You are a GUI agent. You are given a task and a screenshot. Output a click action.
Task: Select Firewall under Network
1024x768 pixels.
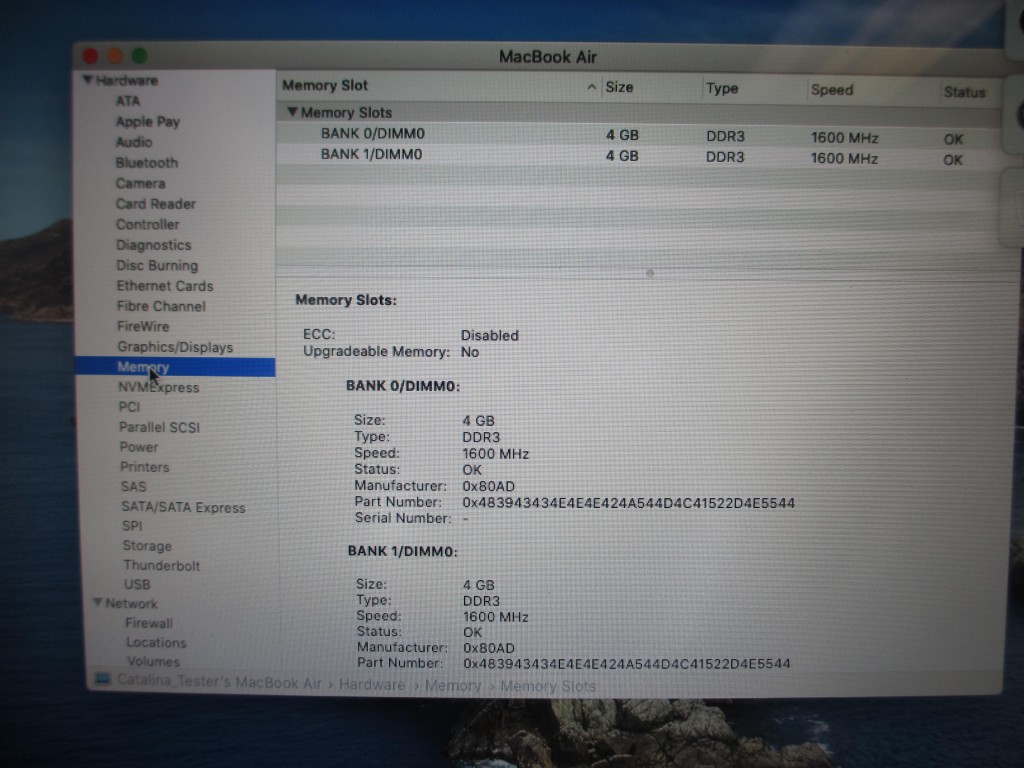(149, 622)
